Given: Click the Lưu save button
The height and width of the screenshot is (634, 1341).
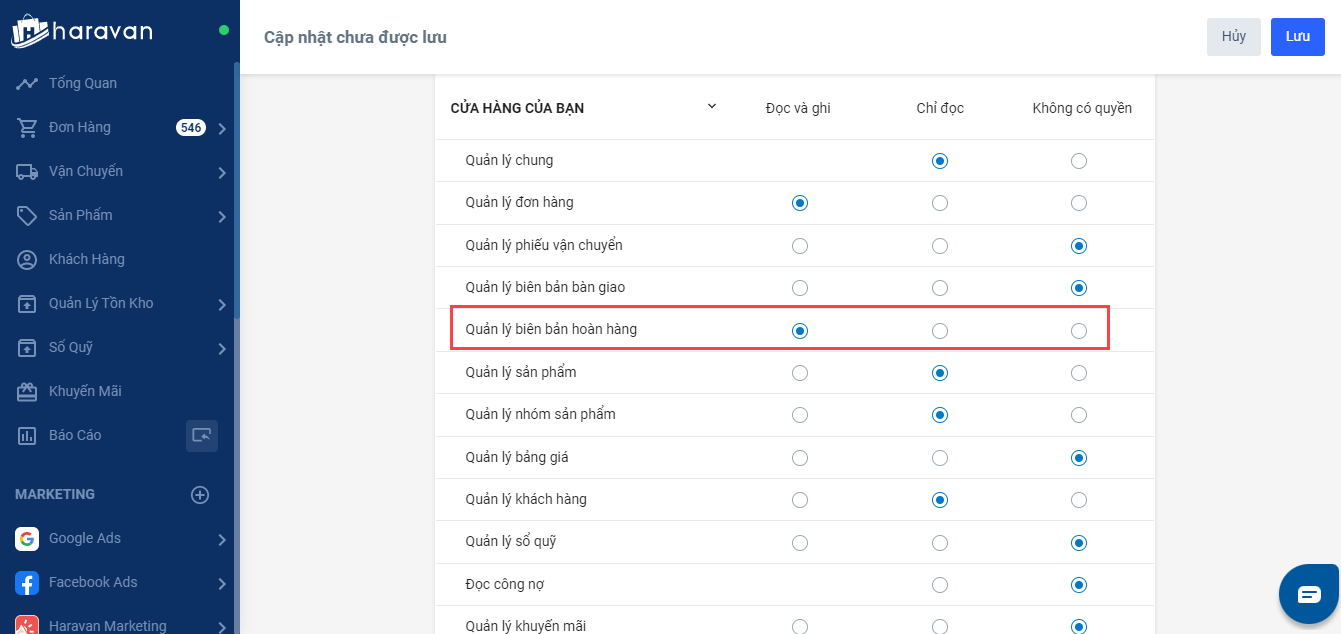Looking at the screenshot, I should click(1297, 37).
